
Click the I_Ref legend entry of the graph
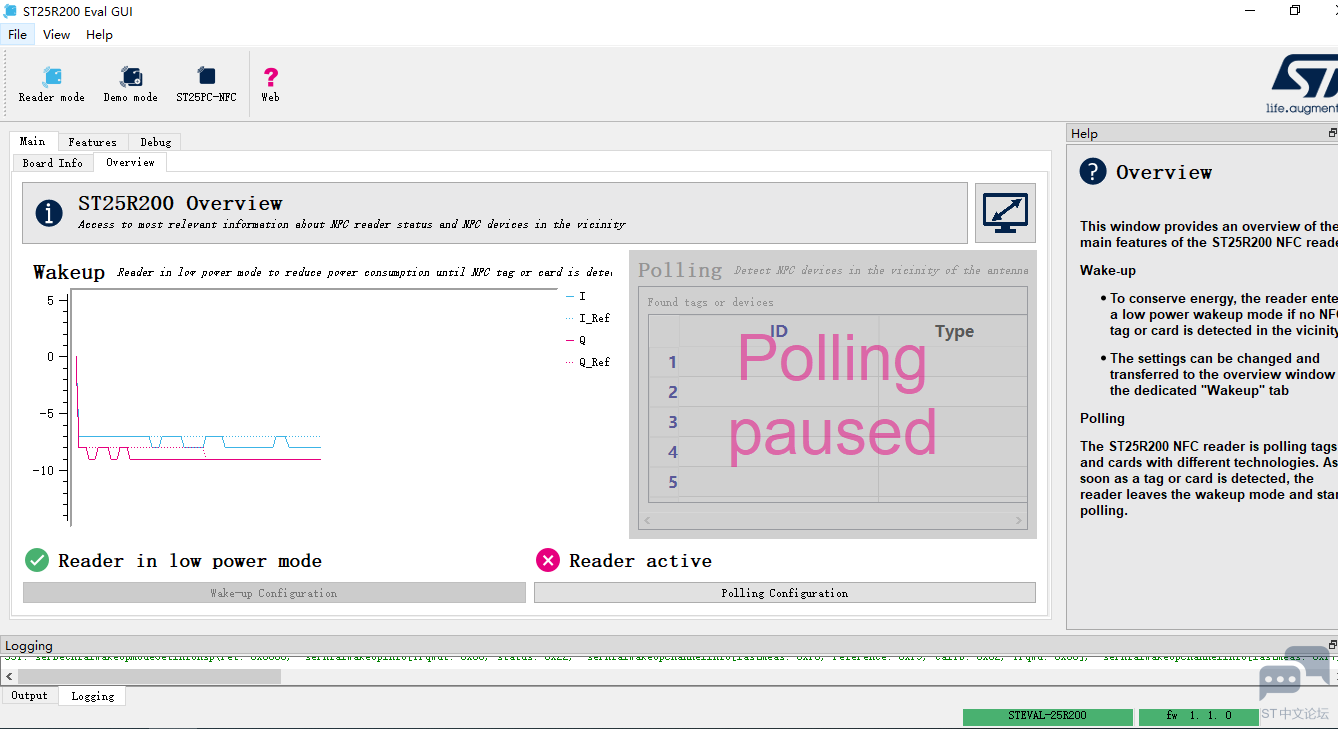point(587,318)
